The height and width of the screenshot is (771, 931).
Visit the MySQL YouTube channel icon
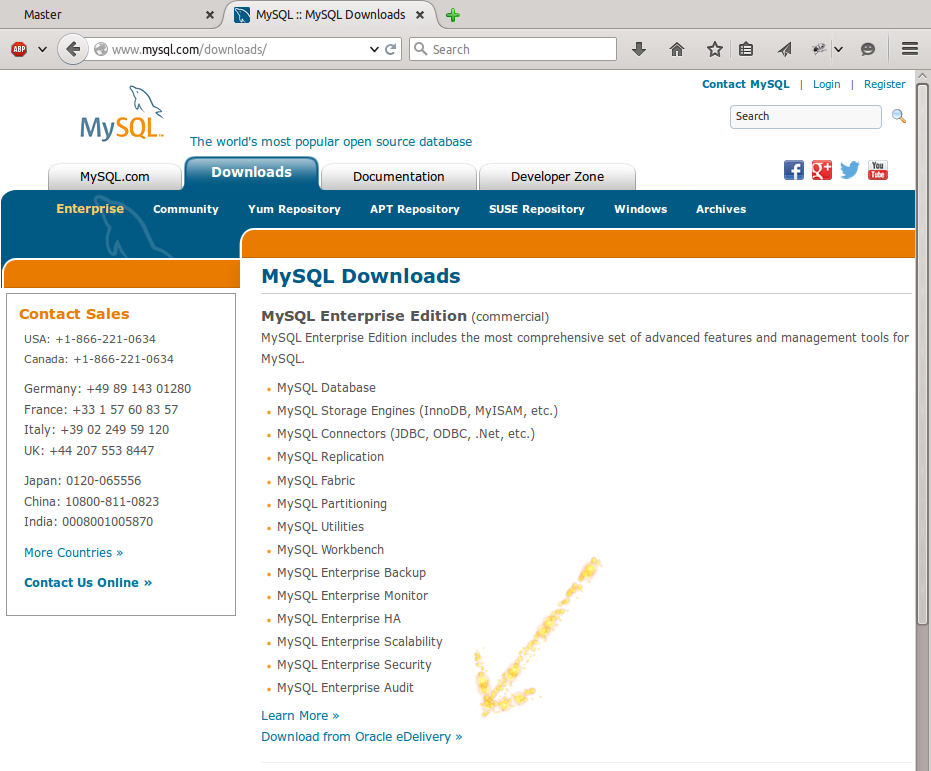click(878, 170)
